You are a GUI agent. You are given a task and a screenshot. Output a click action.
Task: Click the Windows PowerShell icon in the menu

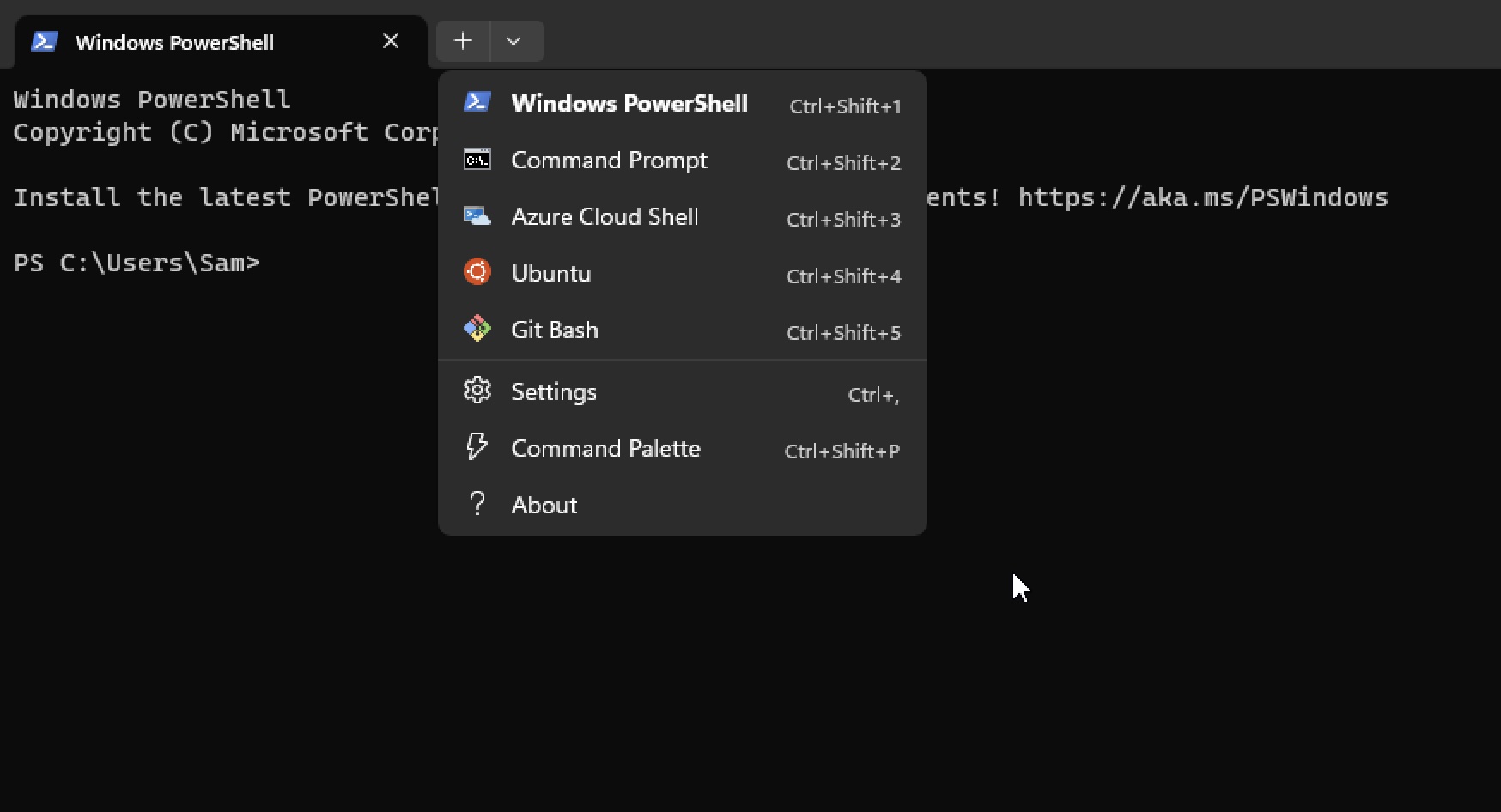[477, 102]
